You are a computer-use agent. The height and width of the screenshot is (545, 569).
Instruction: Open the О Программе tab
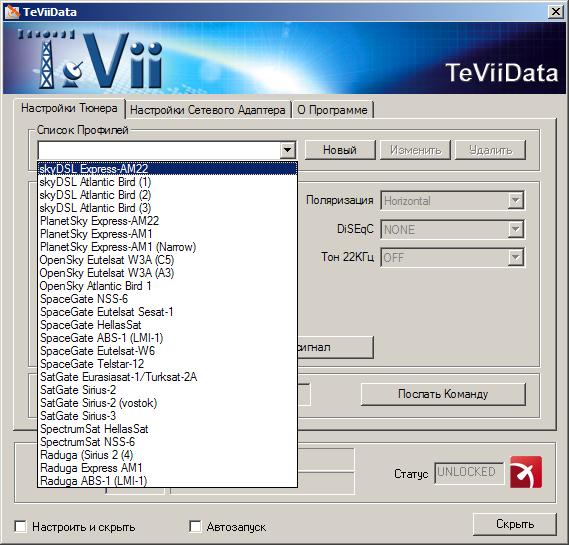point(332,110)
